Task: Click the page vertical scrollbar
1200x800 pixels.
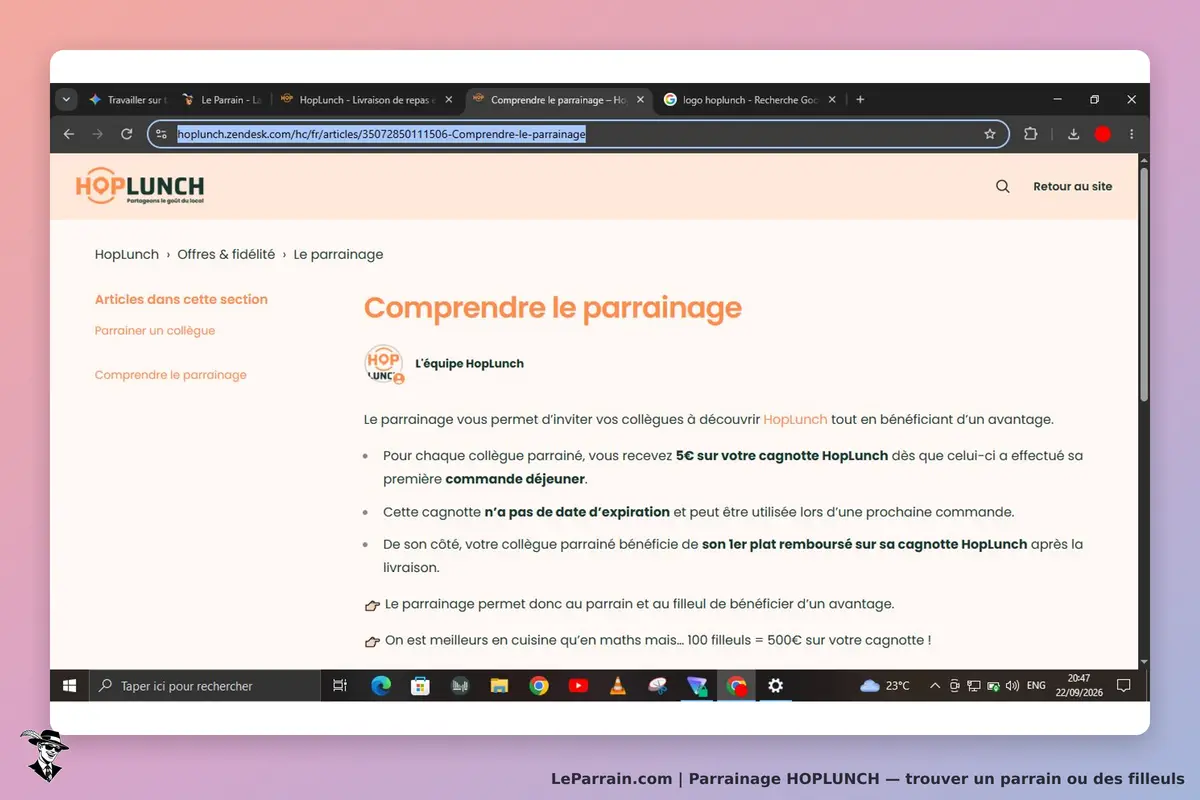Action: 1144,285
